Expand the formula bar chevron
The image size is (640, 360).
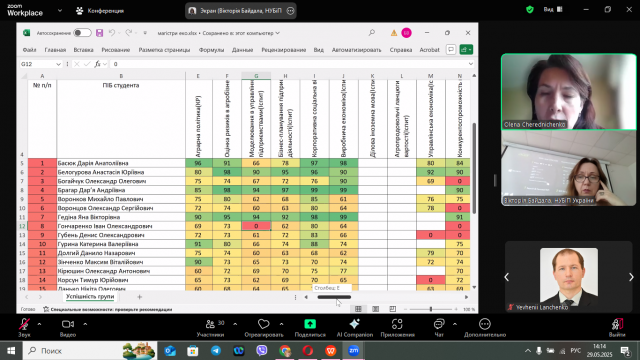[471, 64]
